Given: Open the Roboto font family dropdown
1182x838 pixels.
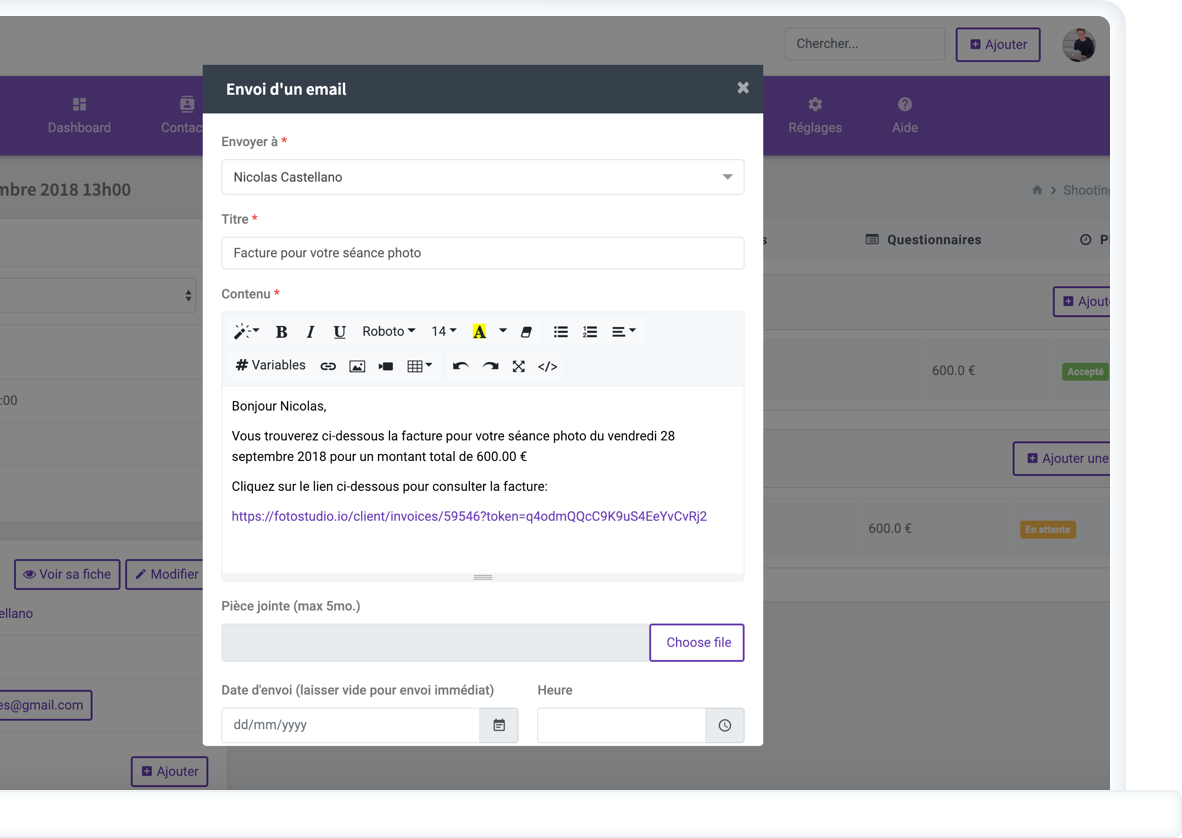Looking at the screenshot, I should pyautogui.click(x=388, y=332).
